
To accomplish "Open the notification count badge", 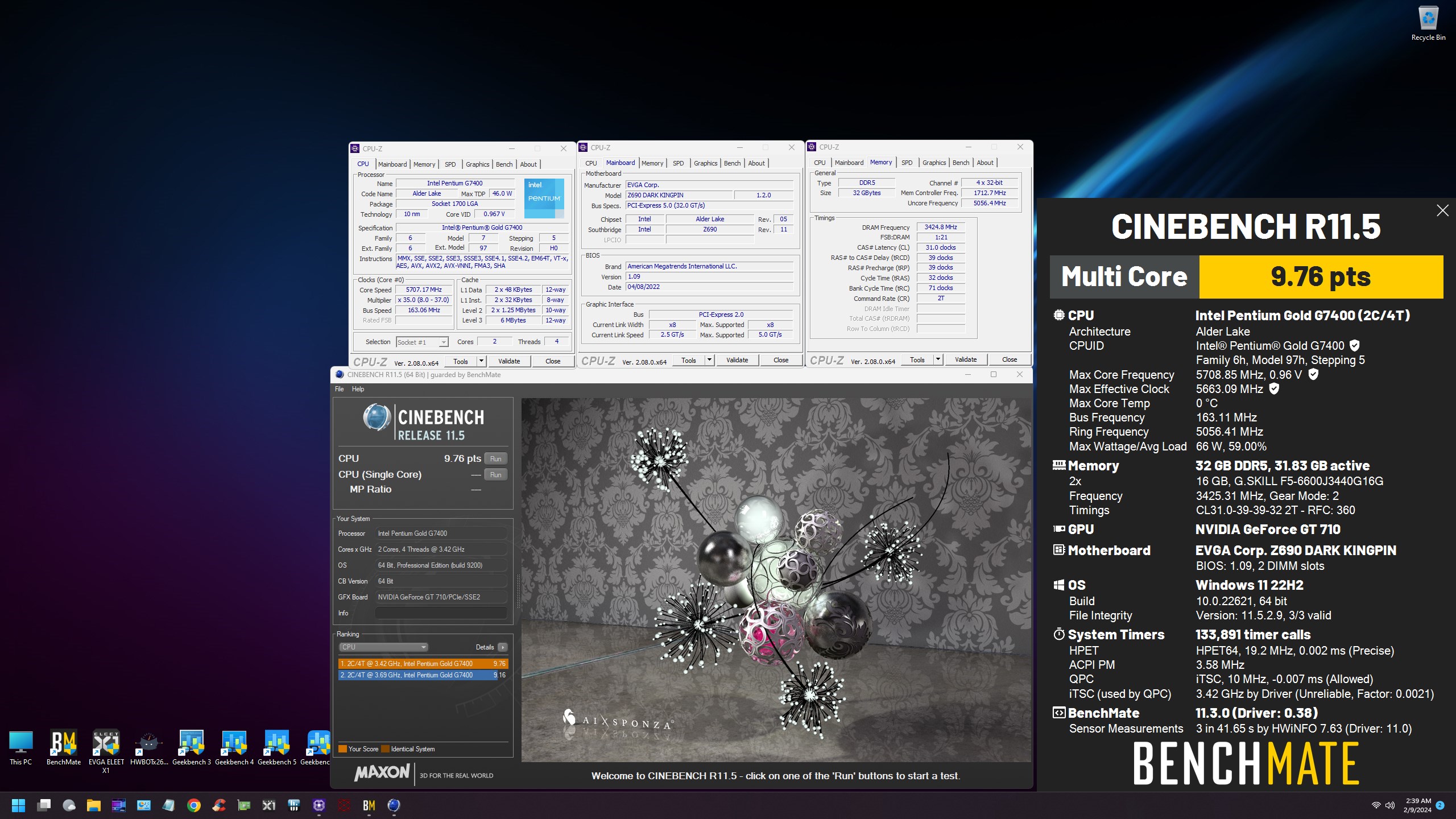I will pos(1440,805).
